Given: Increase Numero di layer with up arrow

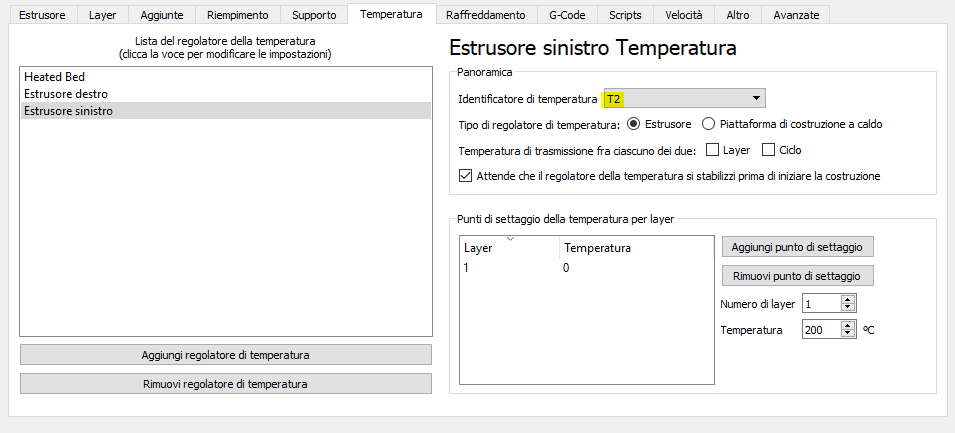Looking at the screenshot, I should [x=848, y=299].
